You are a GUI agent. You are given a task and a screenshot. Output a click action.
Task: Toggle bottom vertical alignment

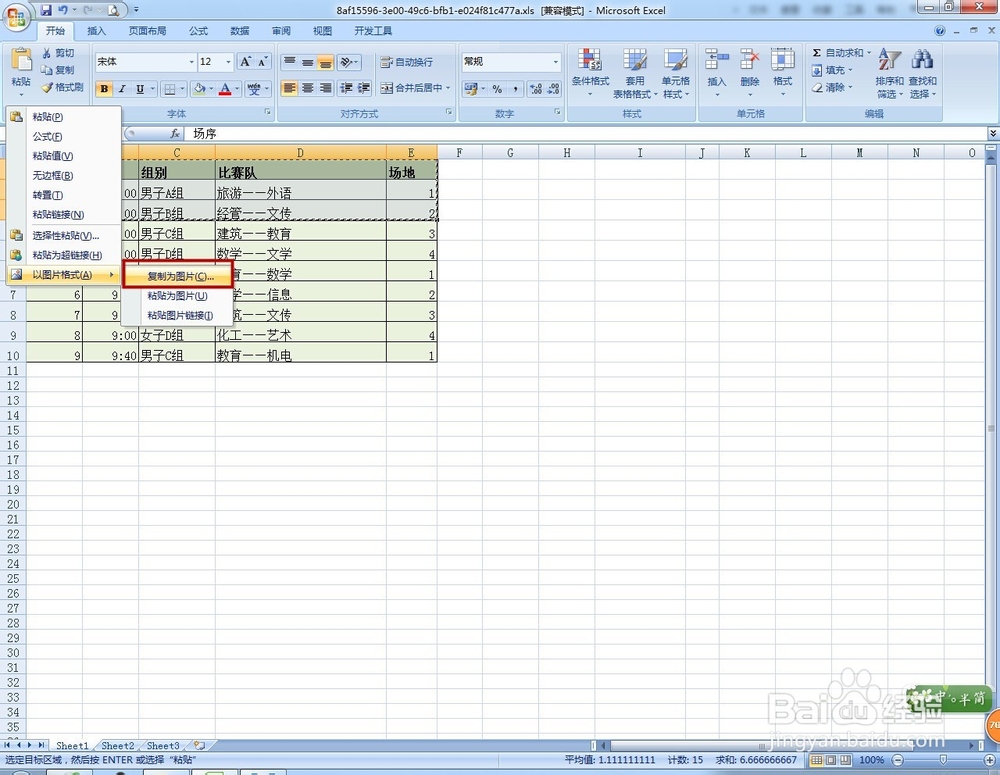pyautogui.click(x=325, y=62)
